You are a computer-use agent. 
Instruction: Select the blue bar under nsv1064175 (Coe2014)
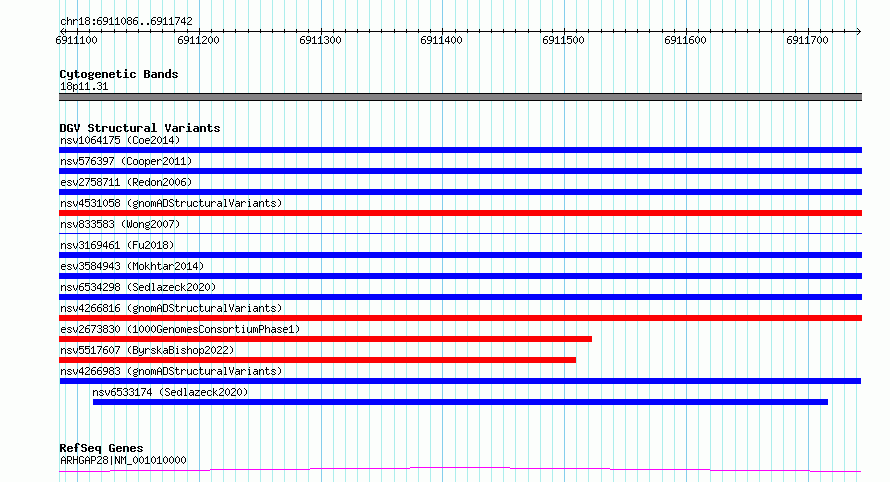460,150
